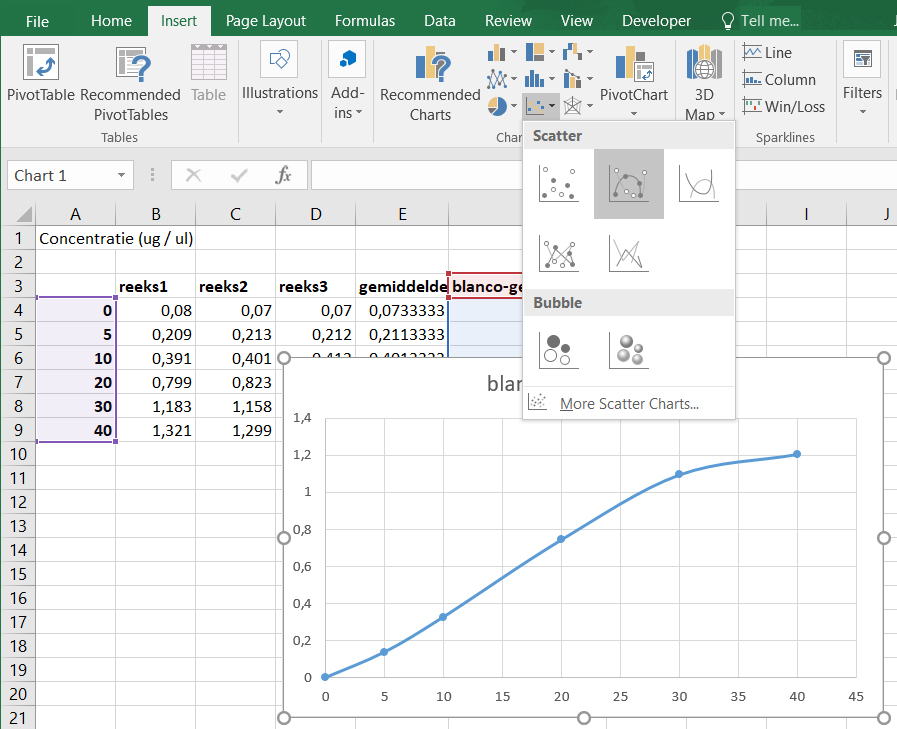Click the insert function fx button

[284, 176]
